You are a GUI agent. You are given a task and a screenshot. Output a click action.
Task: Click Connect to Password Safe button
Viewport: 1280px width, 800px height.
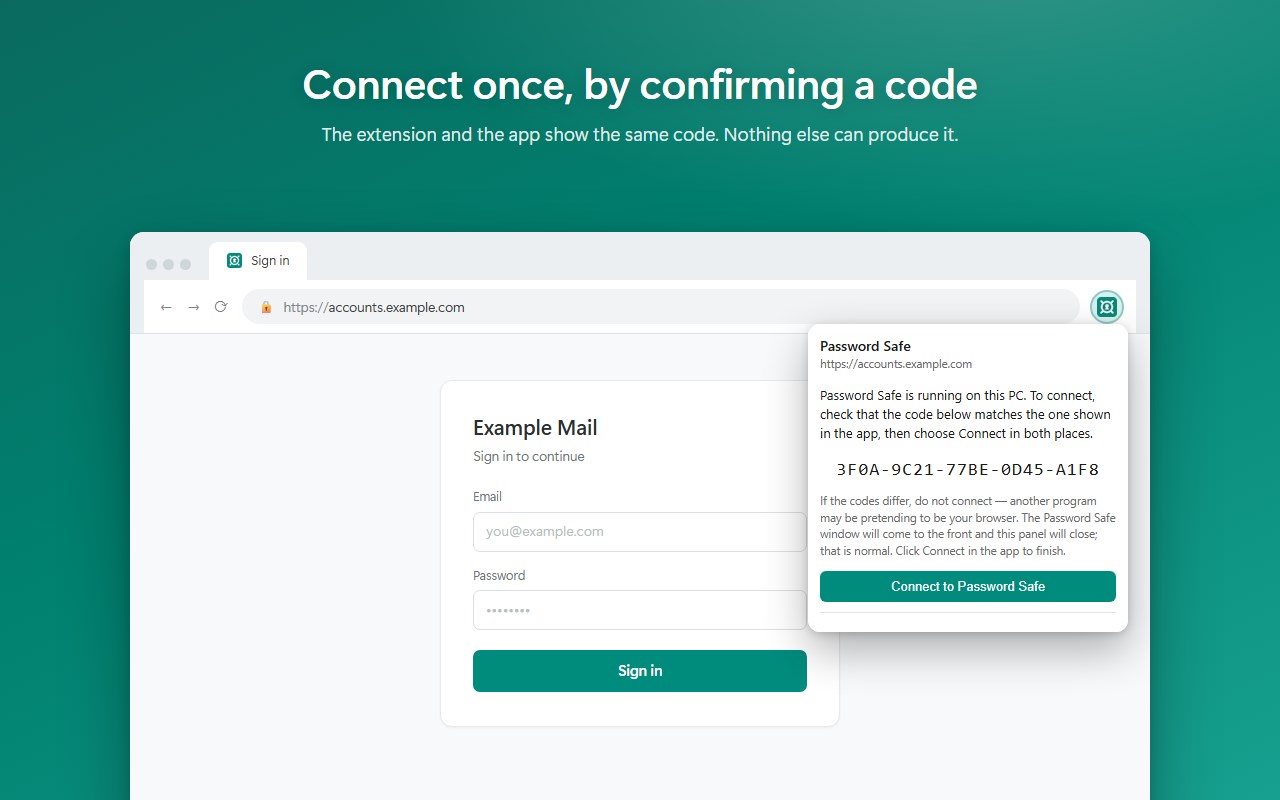point(968,587)
